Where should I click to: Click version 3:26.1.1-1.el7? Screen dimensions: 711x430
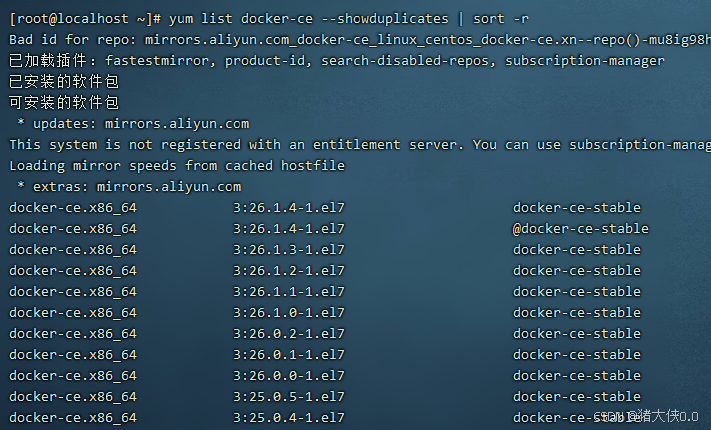click(x=289, y=292)
